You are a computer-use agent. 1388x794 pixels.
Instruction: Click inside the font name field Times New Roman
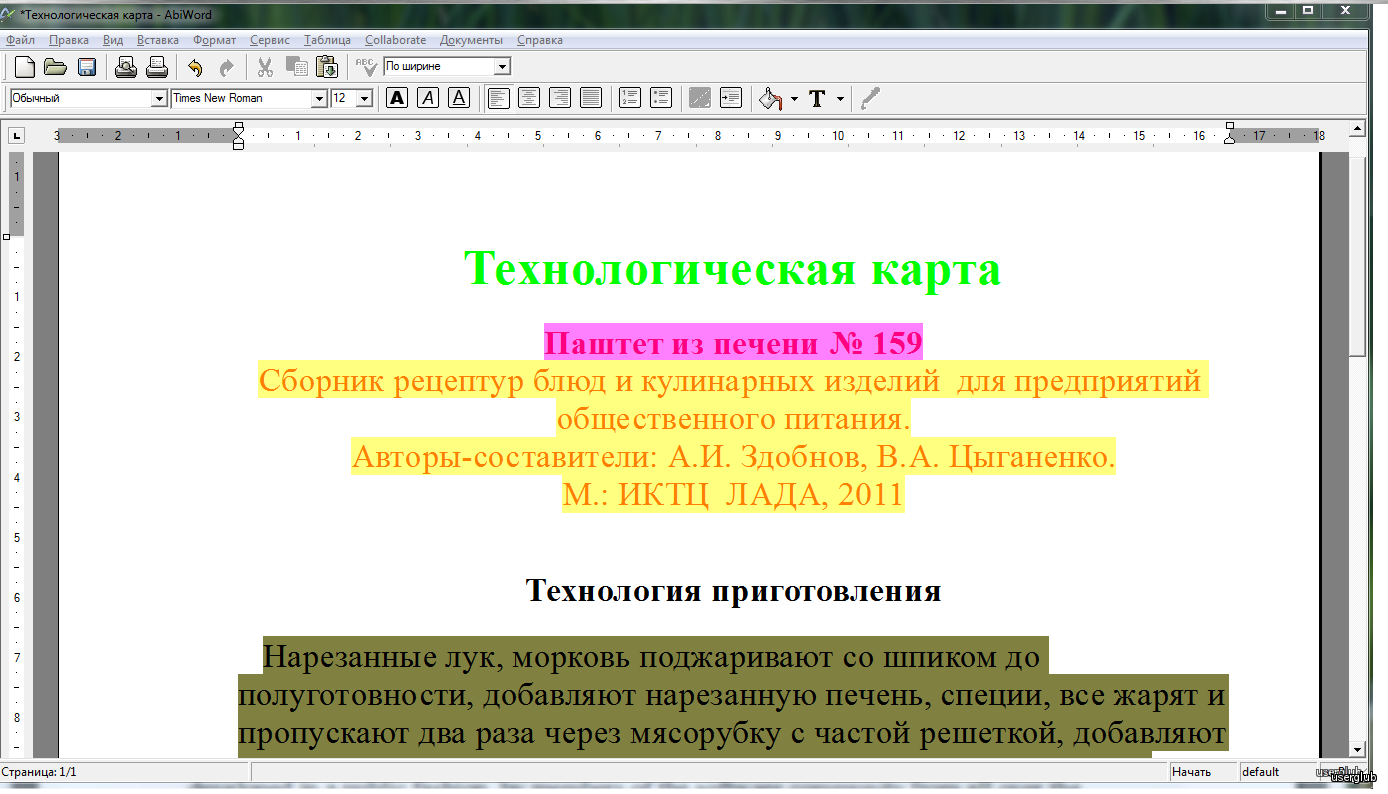point(241,98)
